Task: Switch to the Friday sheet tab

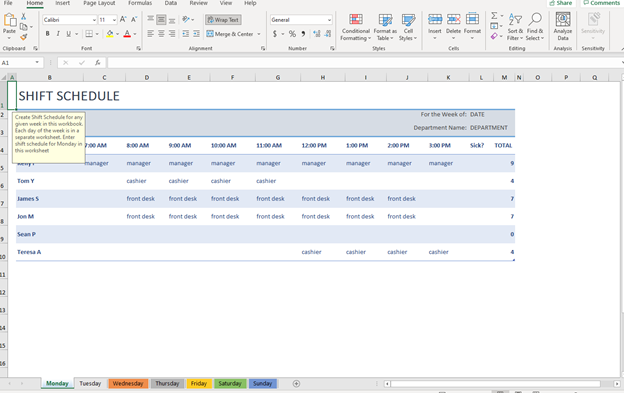Action: [199, 384]
